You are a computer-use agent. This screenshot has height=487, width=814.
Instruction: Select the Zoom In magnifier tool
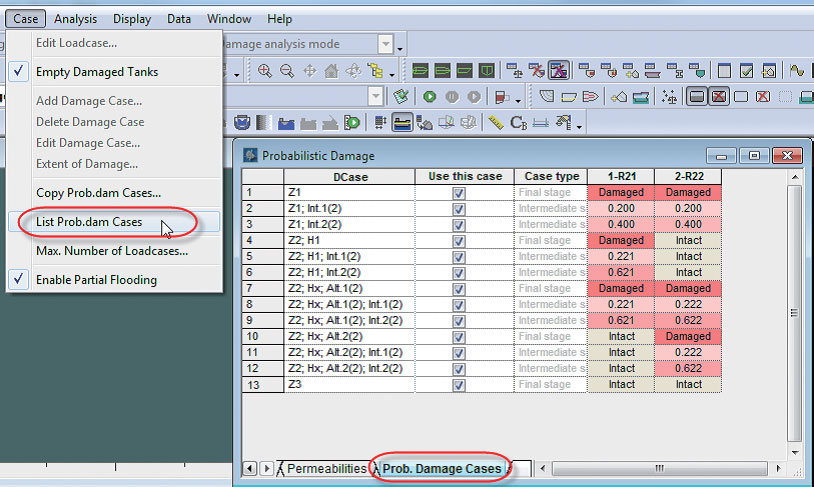click(265, 71)
